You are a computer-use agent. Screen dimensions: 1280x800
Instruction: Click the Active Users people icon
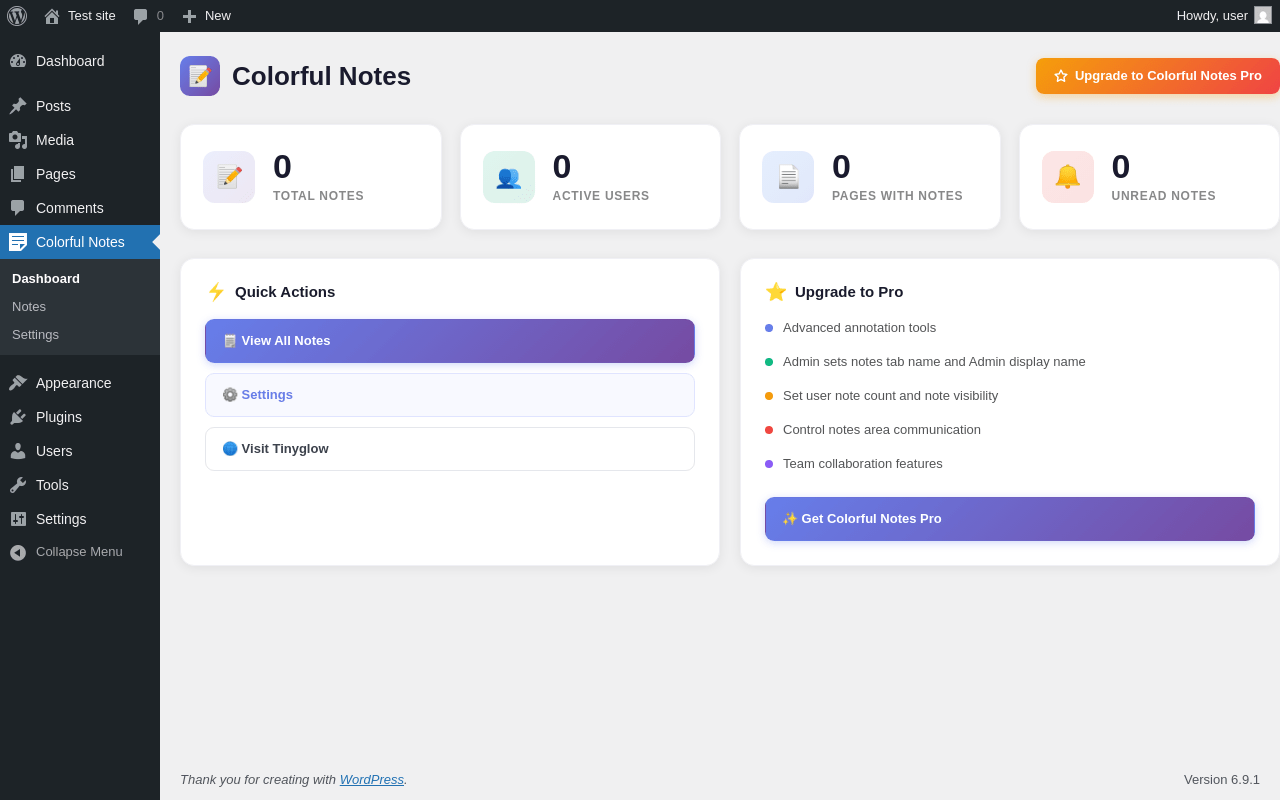pyautogui.click(x=509, y=177)
